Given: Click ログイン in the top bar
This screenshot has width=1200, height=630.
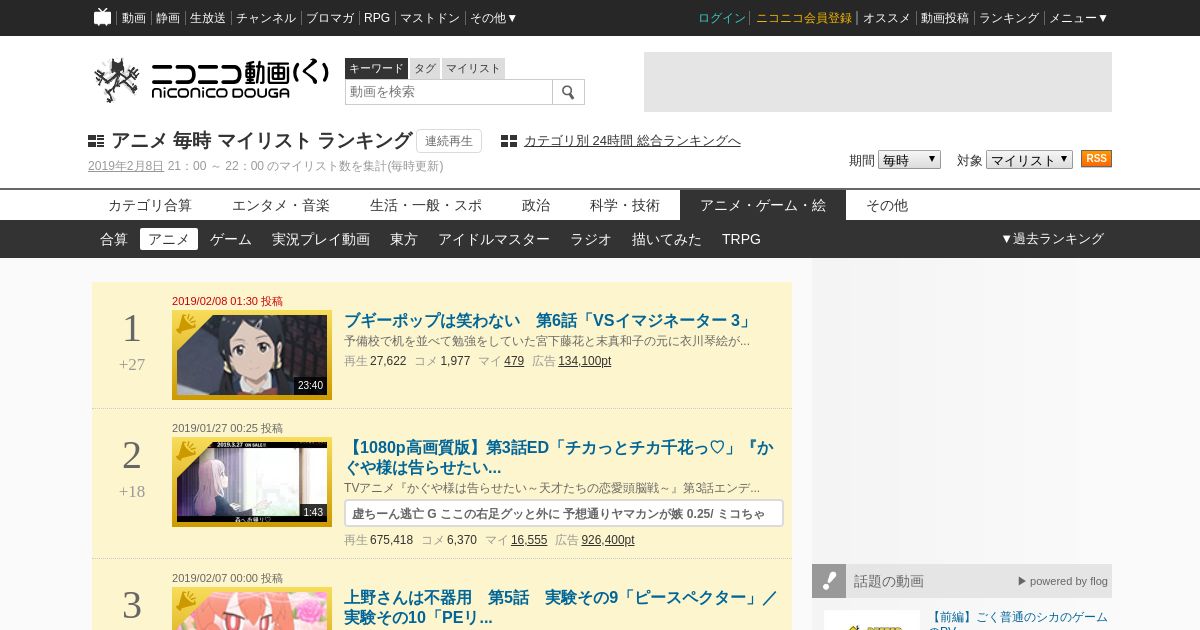Looking at the screenshot, I should [x=722, y=18].
